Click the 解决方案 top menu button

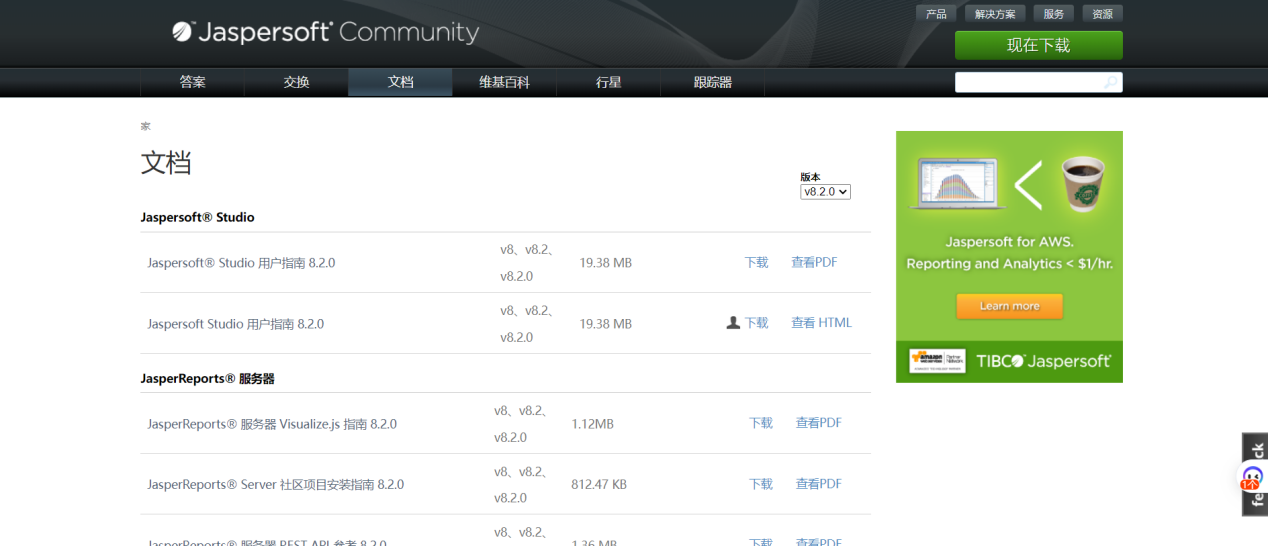(x=995, y=14)
